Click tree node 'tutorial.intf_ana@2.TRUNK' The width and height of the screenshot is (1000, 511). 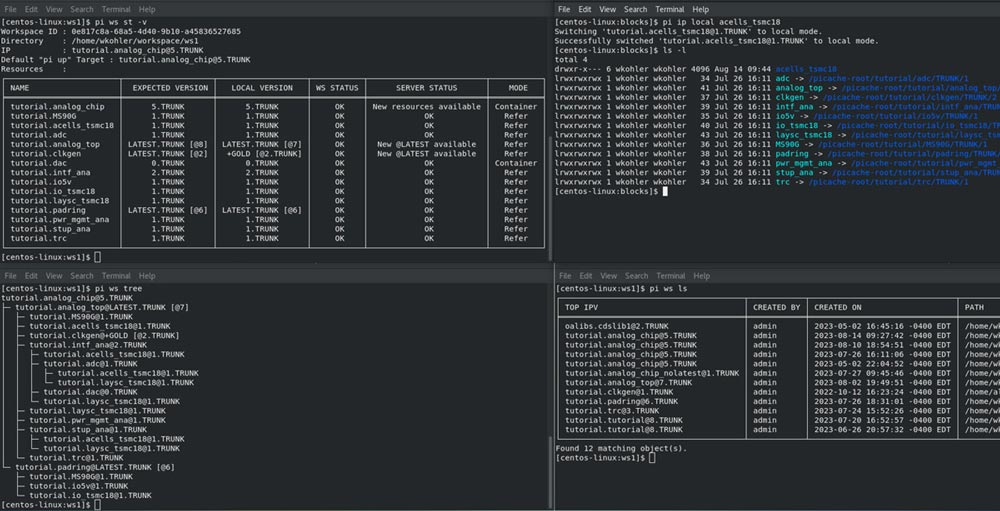click(x=88, y=345)
